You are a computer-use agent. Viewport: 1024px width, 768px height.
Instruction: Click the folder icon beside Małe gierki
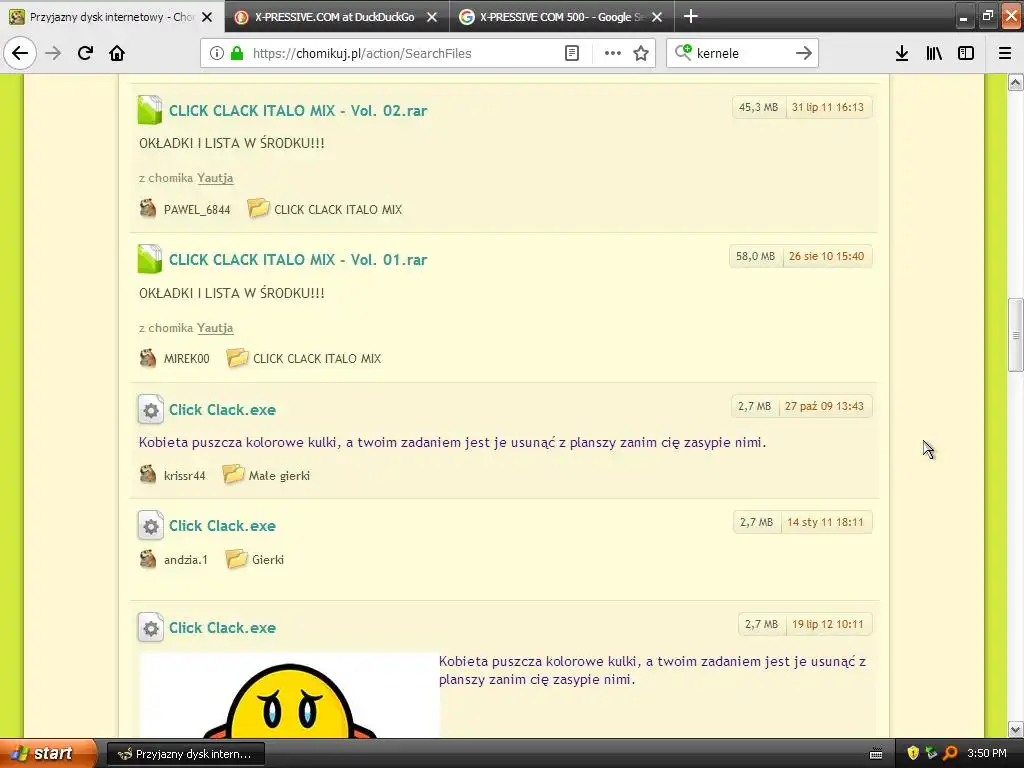(233, 474)
